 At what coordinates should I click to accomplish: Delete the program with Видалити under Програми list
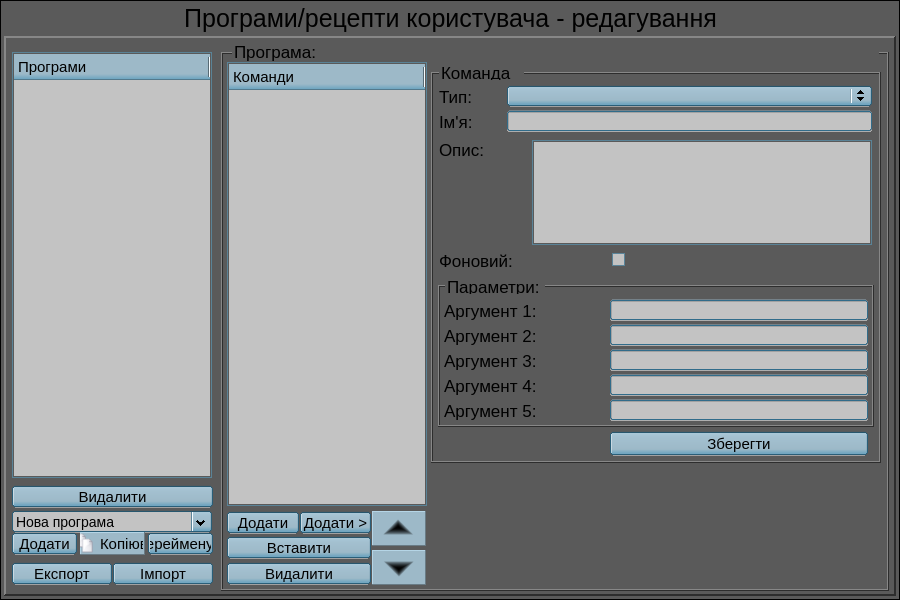tap(112, 497)
